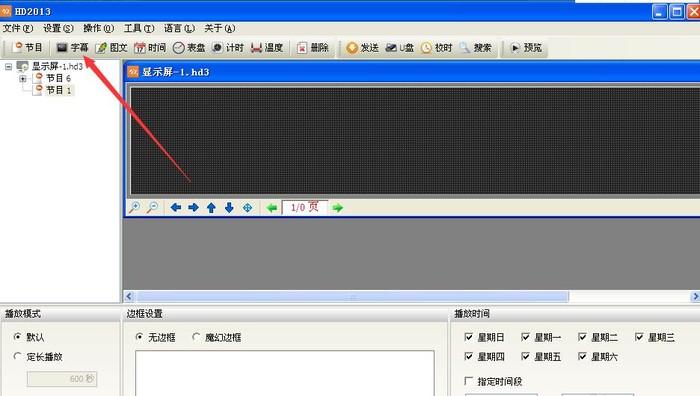Add a 温度 temperature area
This screenshot has width=700, height=396.
pyautogui.click(x=267, y=47)
